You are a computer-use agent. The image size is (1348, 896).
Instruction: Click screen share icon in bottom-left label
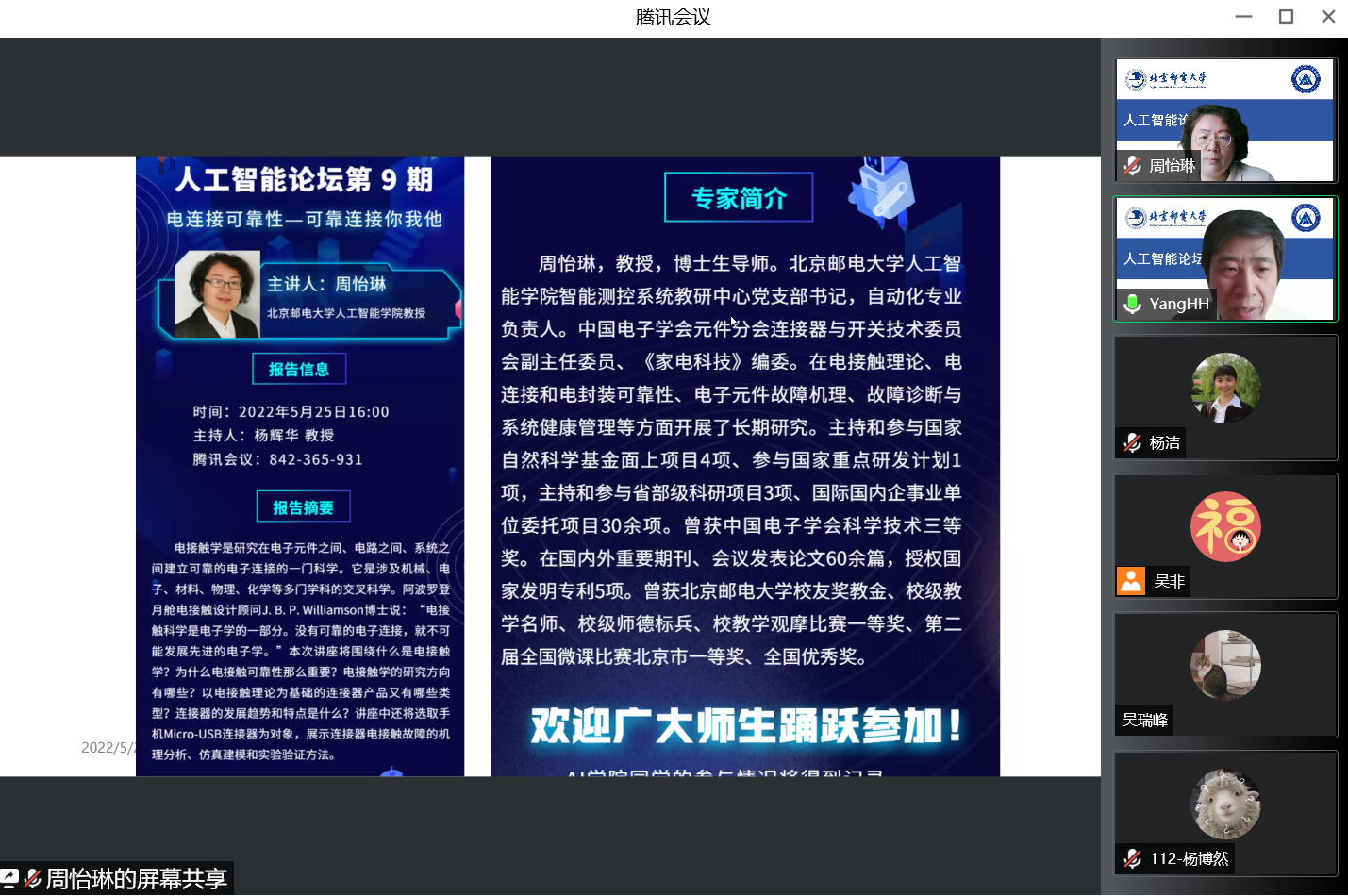click(x=9, y=879)
